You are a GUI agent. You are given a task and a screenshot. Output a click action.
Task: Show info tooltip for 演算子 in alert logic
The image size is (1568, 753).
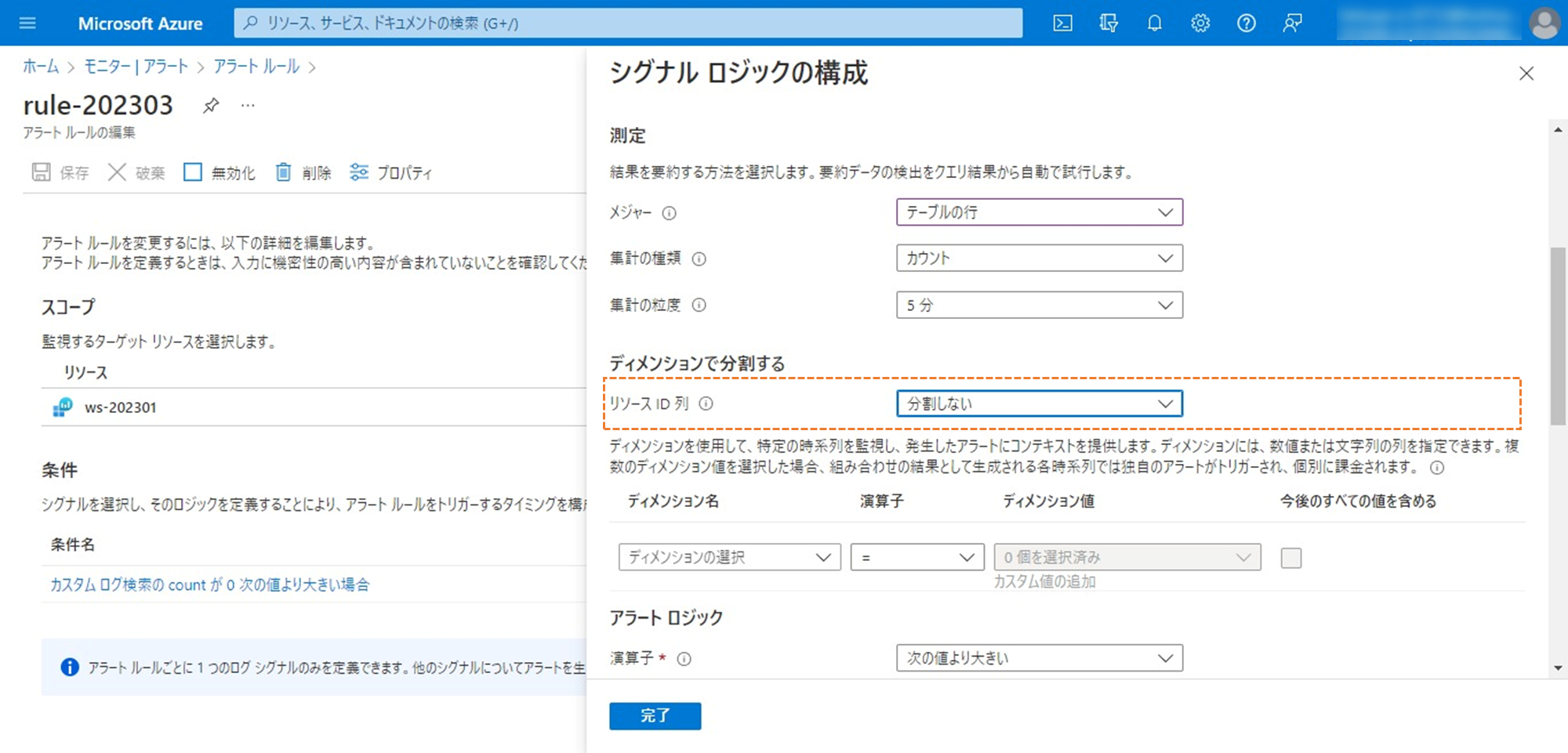coord(684,659)
